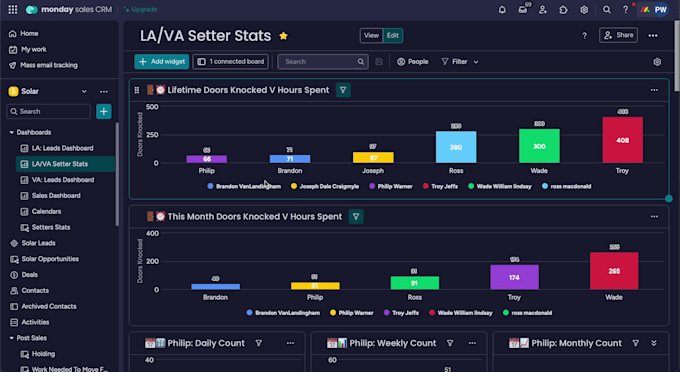The height and width of the screenshot is (372, 680).
Task: Open the Deals board
Action: tap(29, 275)
